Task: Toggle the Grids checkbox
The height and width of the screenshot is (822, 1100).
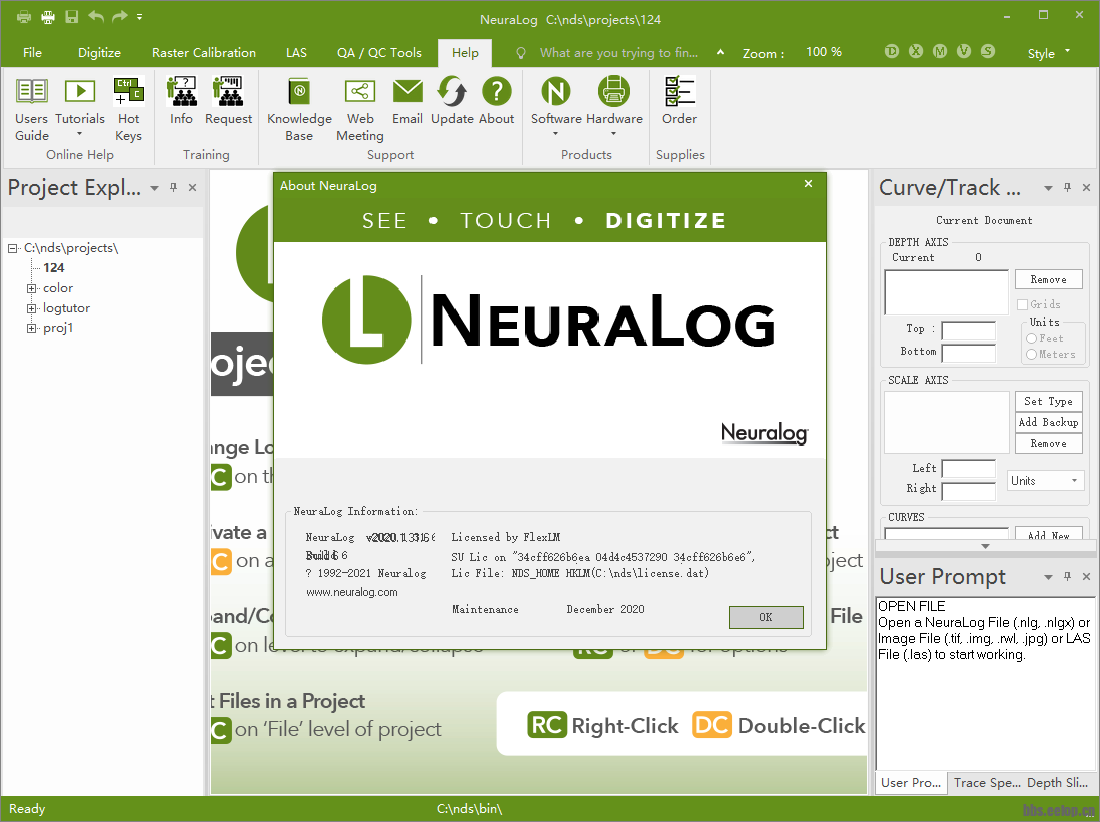Action: [1023, 304]
